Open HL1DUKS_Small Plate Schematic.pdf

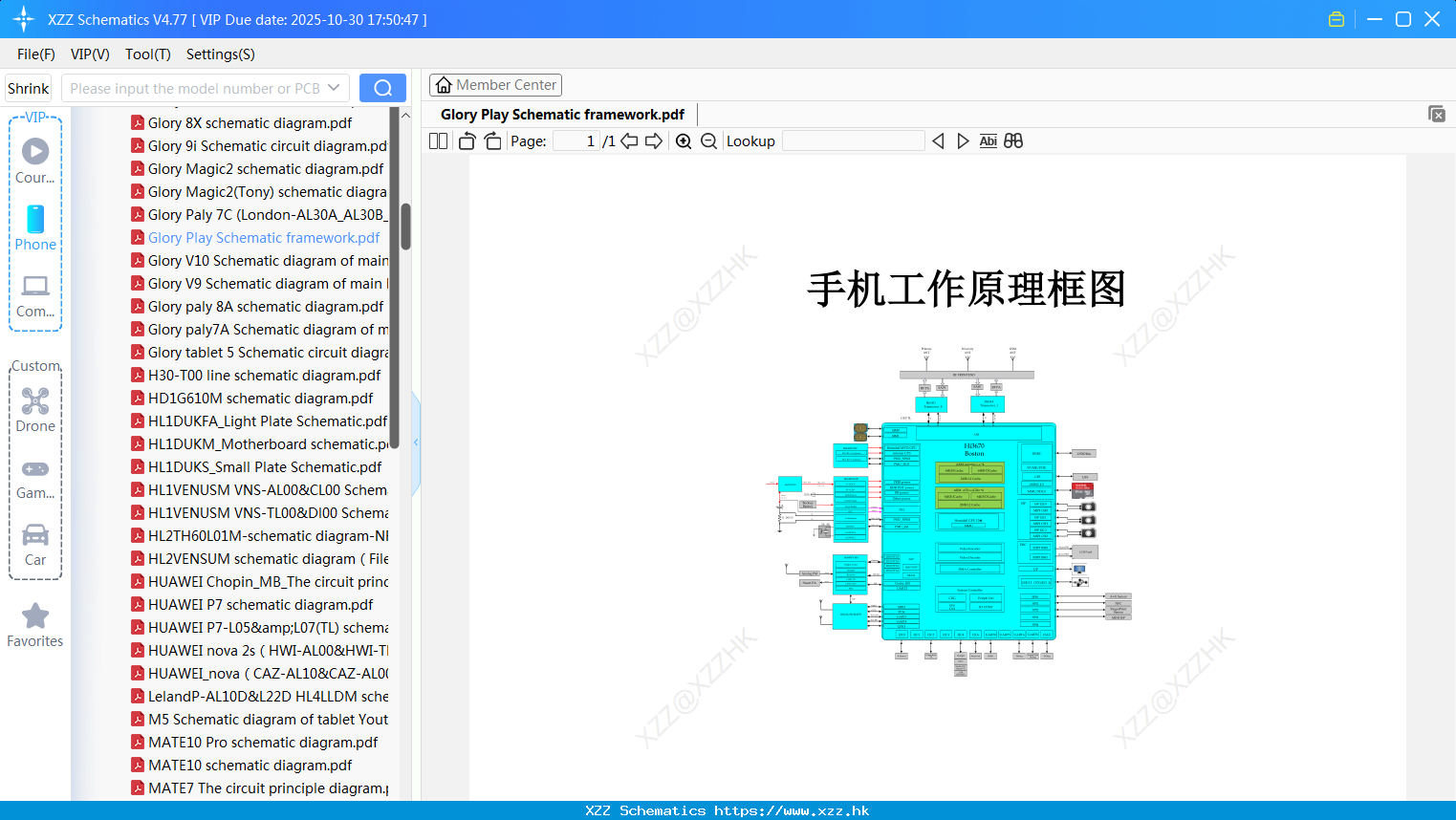(256, 467)
